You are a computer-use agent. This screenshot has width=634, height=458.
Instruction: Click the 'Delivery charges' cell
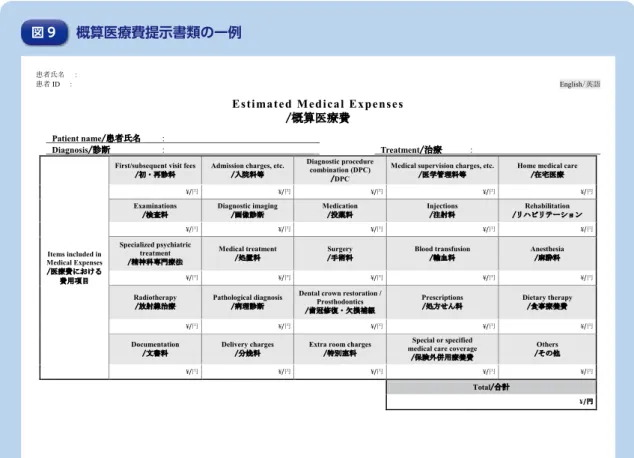tap(247, 349)
